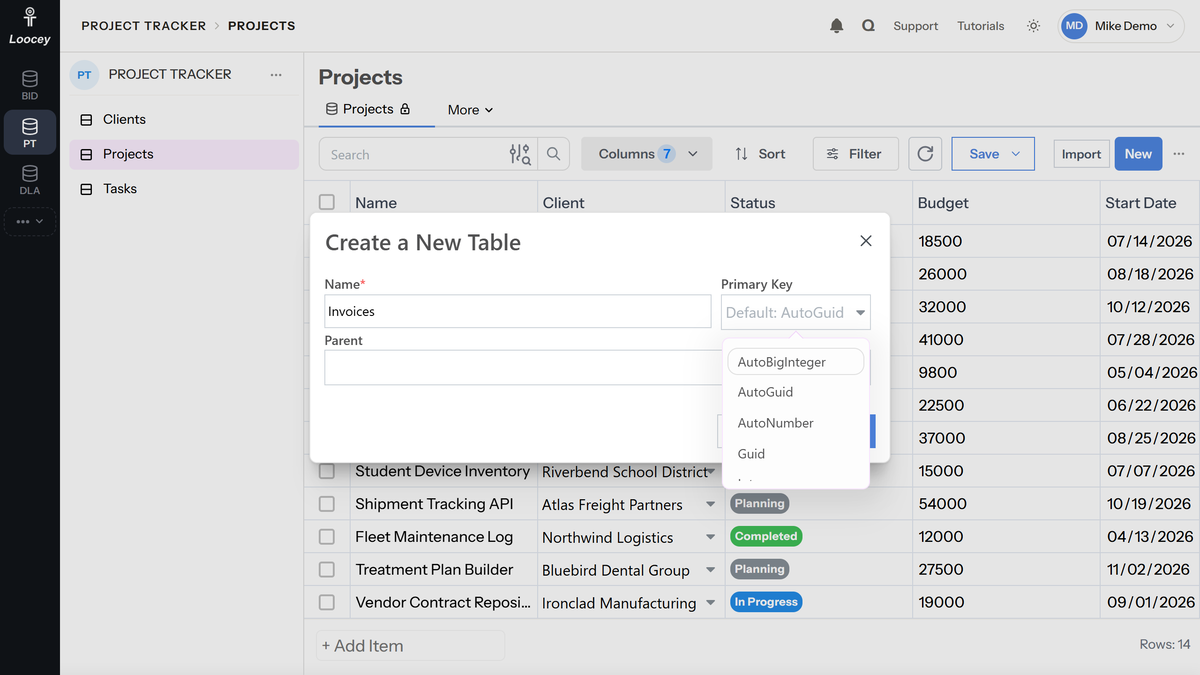Check the Treatment Plan Builder row

pos(327,569)
